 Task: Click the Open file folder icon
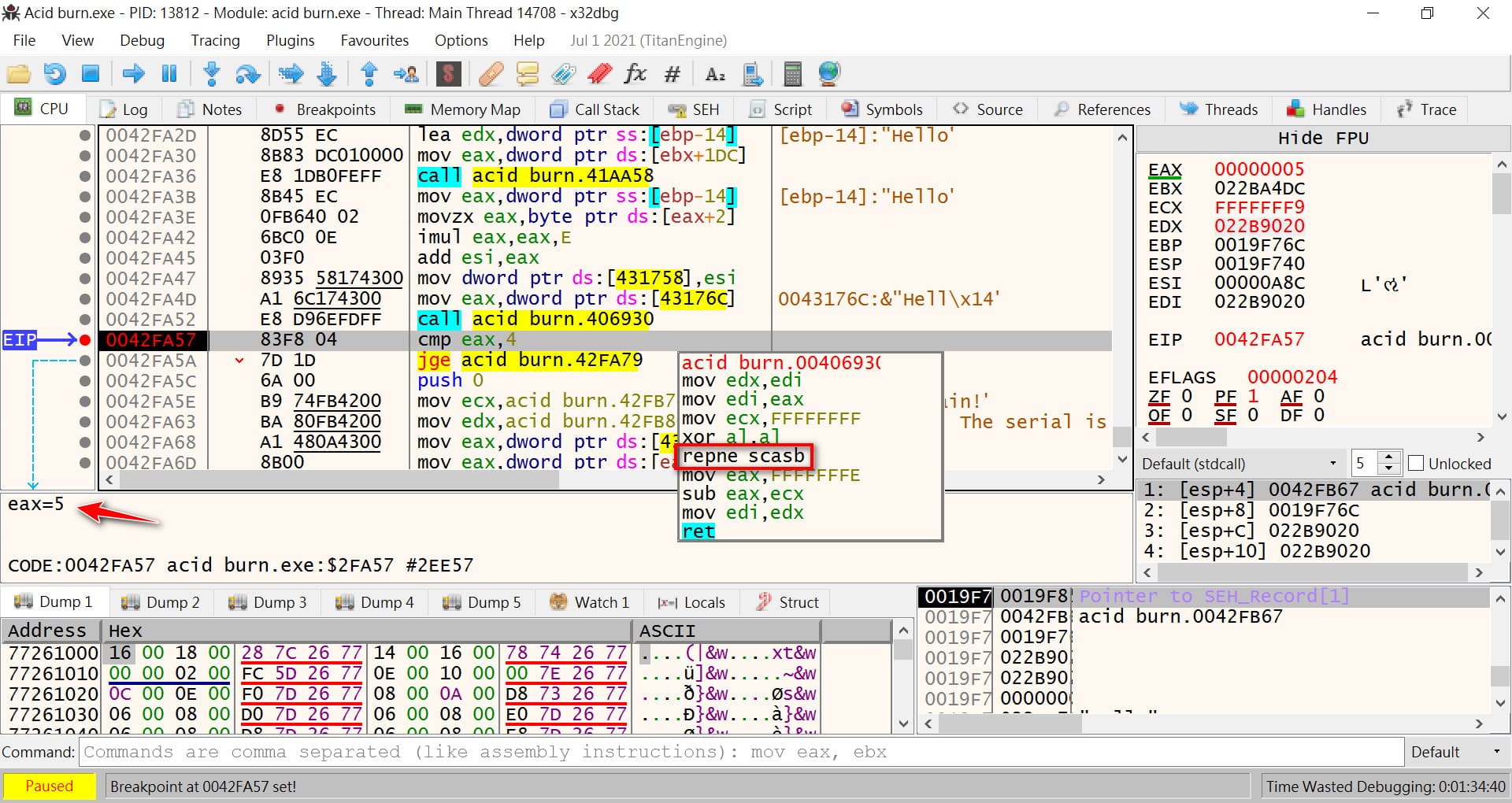[x=19, y=74]
